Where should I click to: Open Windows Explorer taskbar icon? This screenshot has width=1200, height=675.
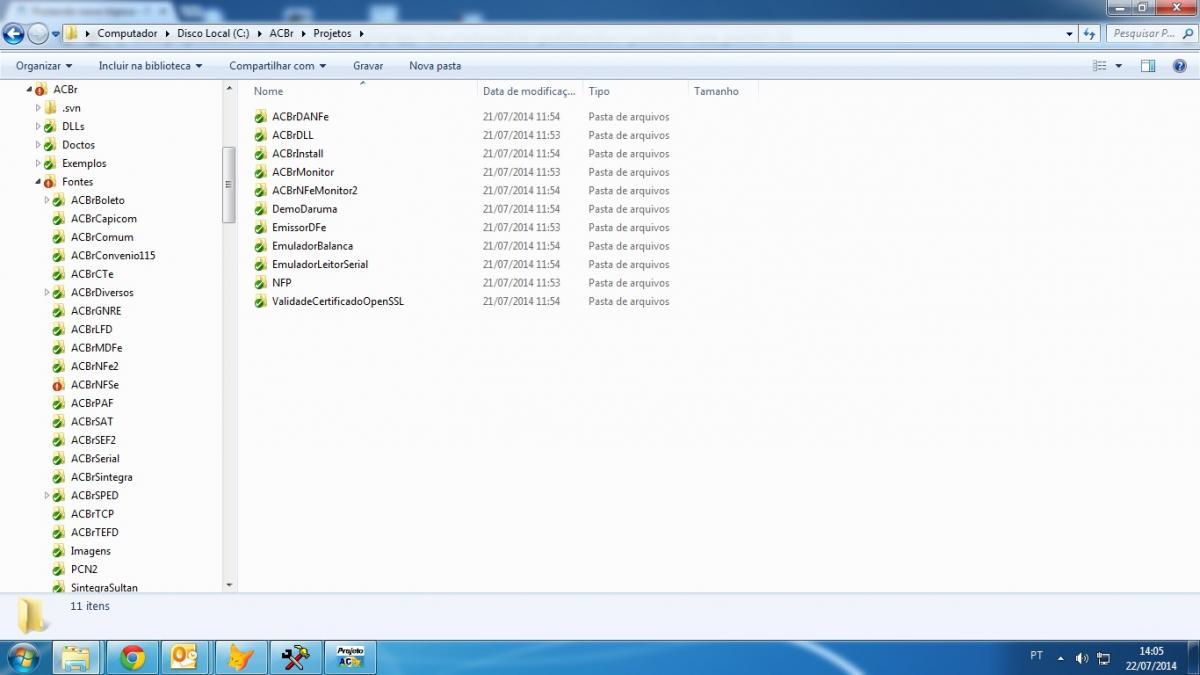tap(76, 657)
